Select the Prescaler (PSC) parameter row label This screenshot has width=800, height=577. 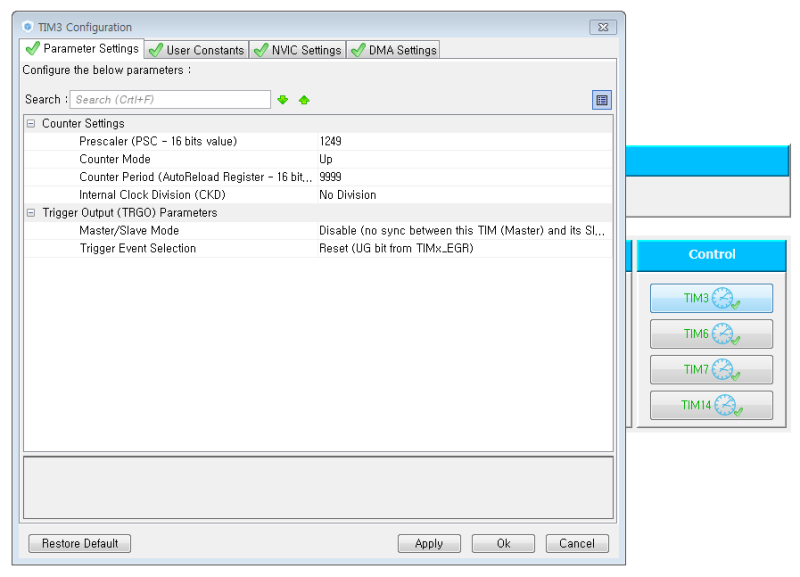158,141
